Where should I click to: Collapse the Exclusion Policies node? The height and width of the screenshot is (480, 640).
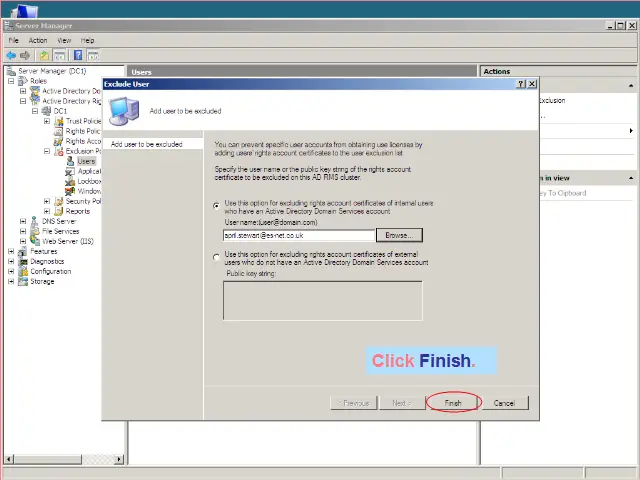47,151
